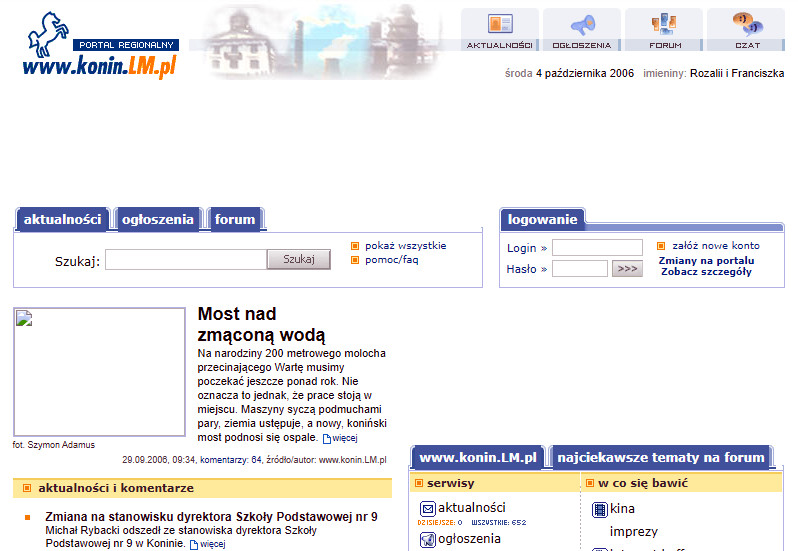Image resolution: width=798 pixels, height=551 pixels.
Task: Click into the Szukaj search text field
Action: [x=186, y=260]
